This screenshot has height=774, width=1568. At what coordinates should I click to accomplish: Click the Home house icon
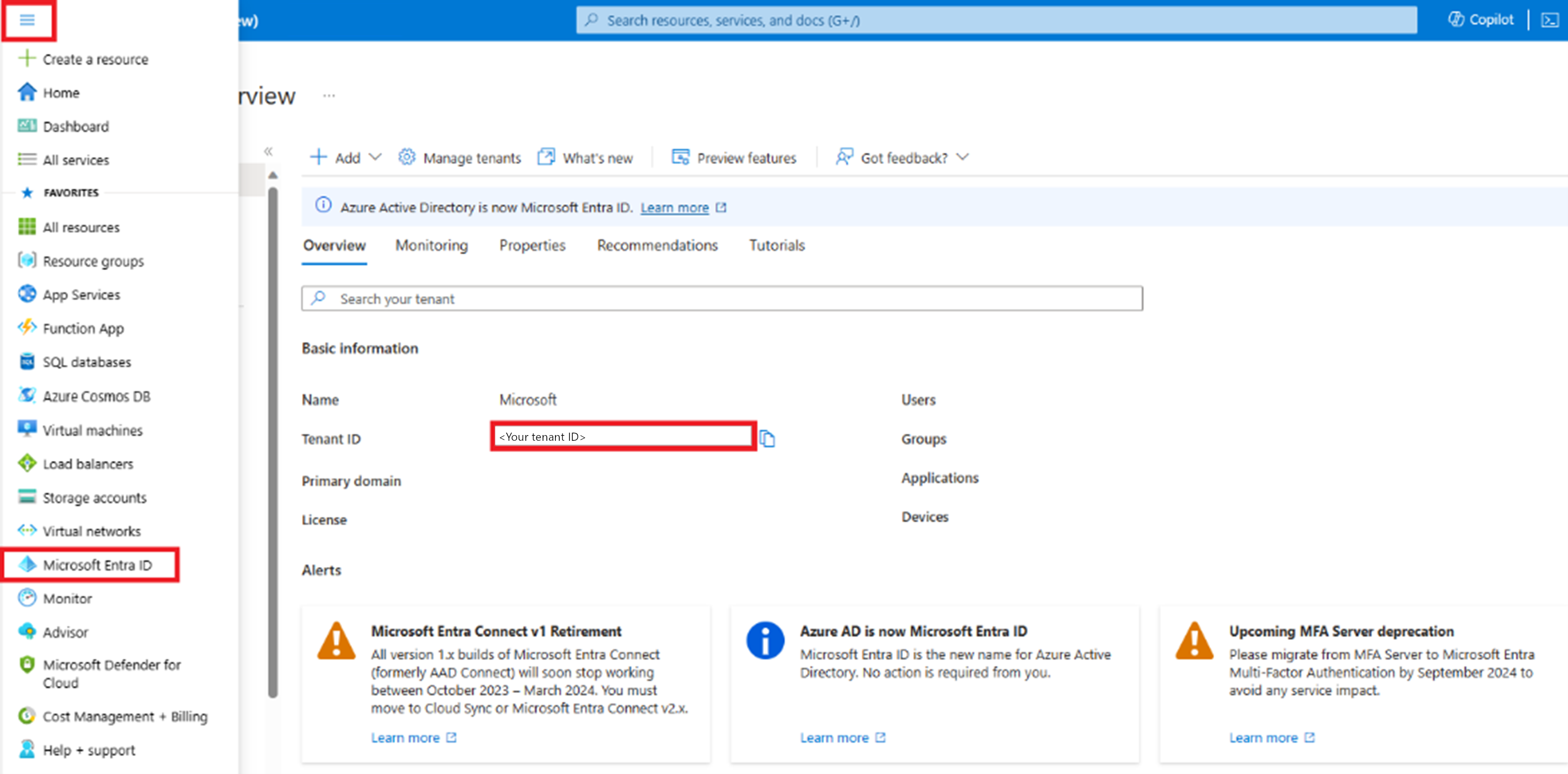[27, 92]
